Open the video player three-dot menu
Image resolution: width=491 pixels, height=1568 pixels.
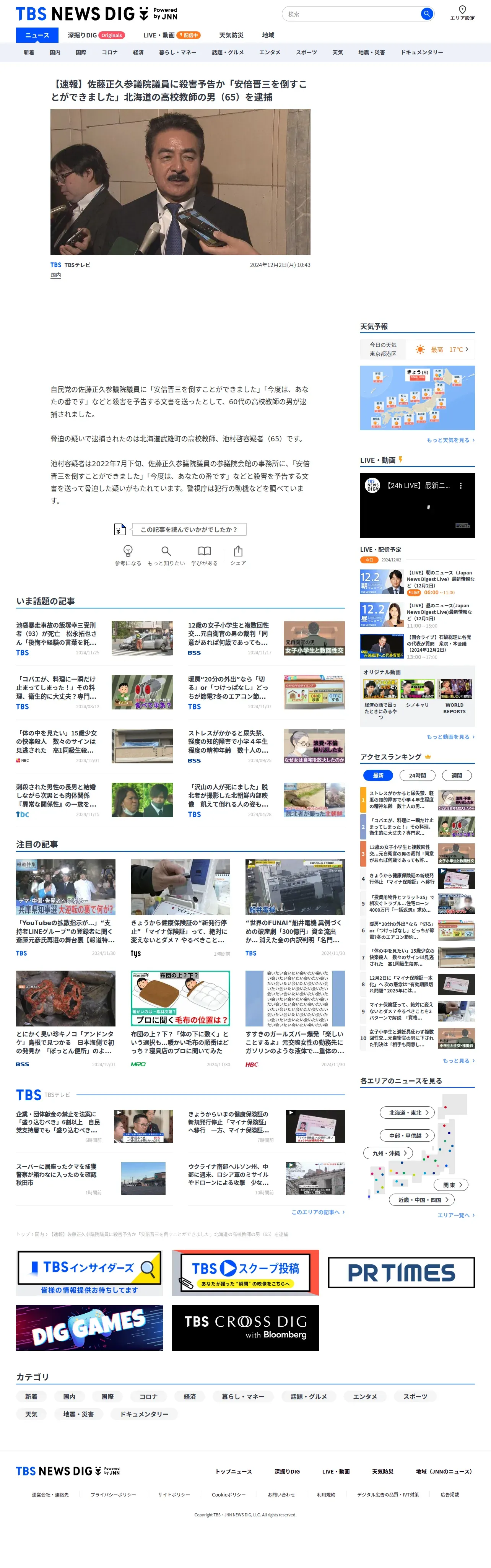pyautogui.click(x=460, y=486)
